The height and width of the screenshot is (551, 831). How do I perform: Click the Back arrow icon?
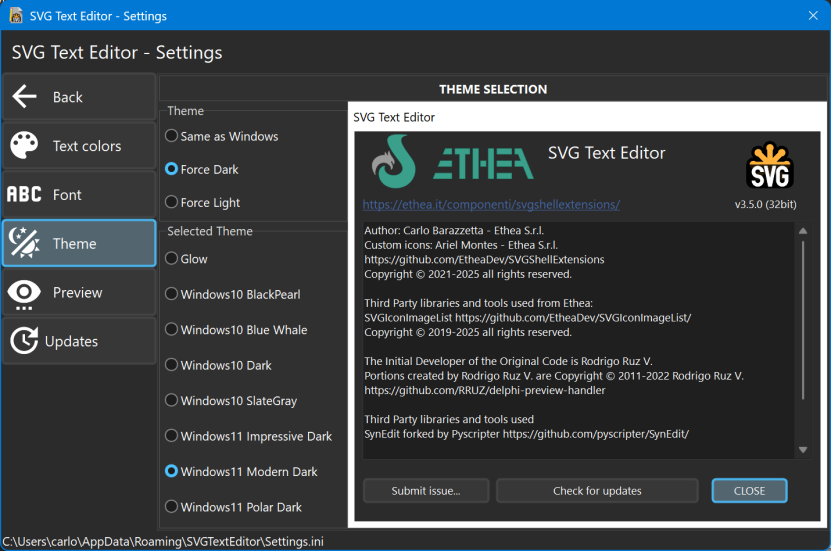pos(24,97)
